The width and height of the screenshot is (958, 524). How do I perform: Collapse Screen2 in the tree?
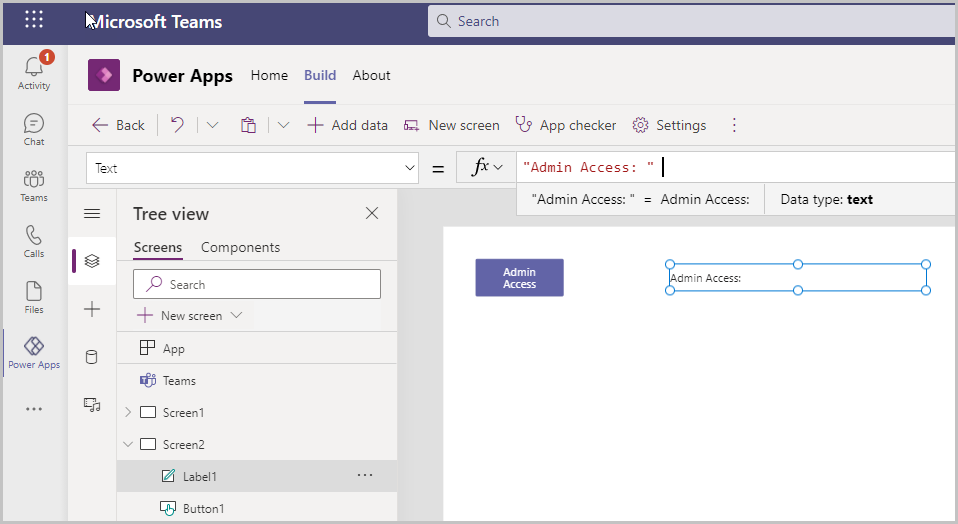point(128,444)
